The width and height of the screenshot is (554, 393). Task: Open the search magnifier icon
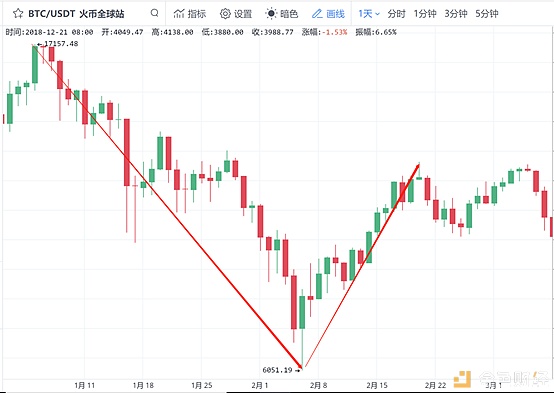pos(154,13)
